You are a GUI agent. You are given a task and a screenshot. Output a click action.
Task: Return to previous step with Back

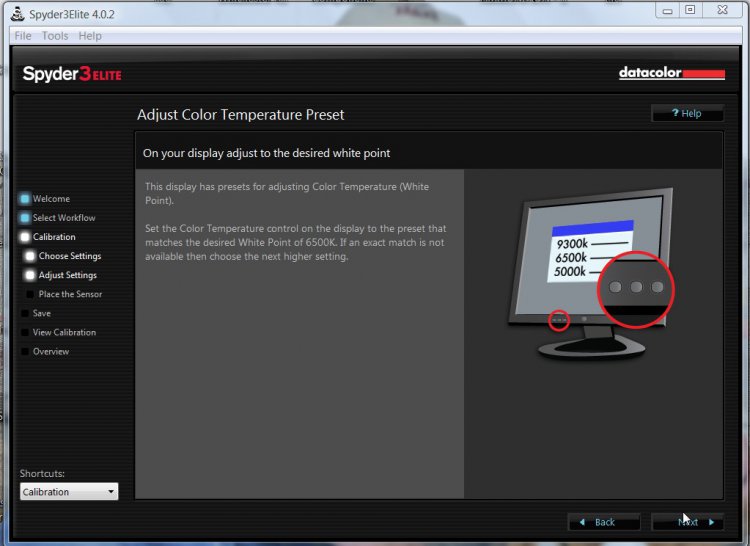[604, 522]
